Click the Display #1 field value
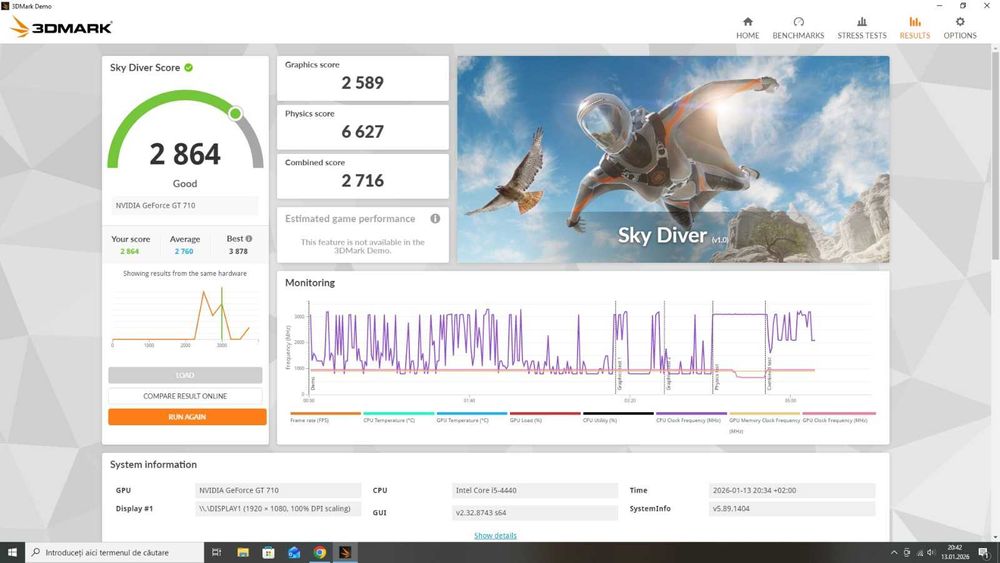The image size is (1000, 563). click(x=278, y=509)
